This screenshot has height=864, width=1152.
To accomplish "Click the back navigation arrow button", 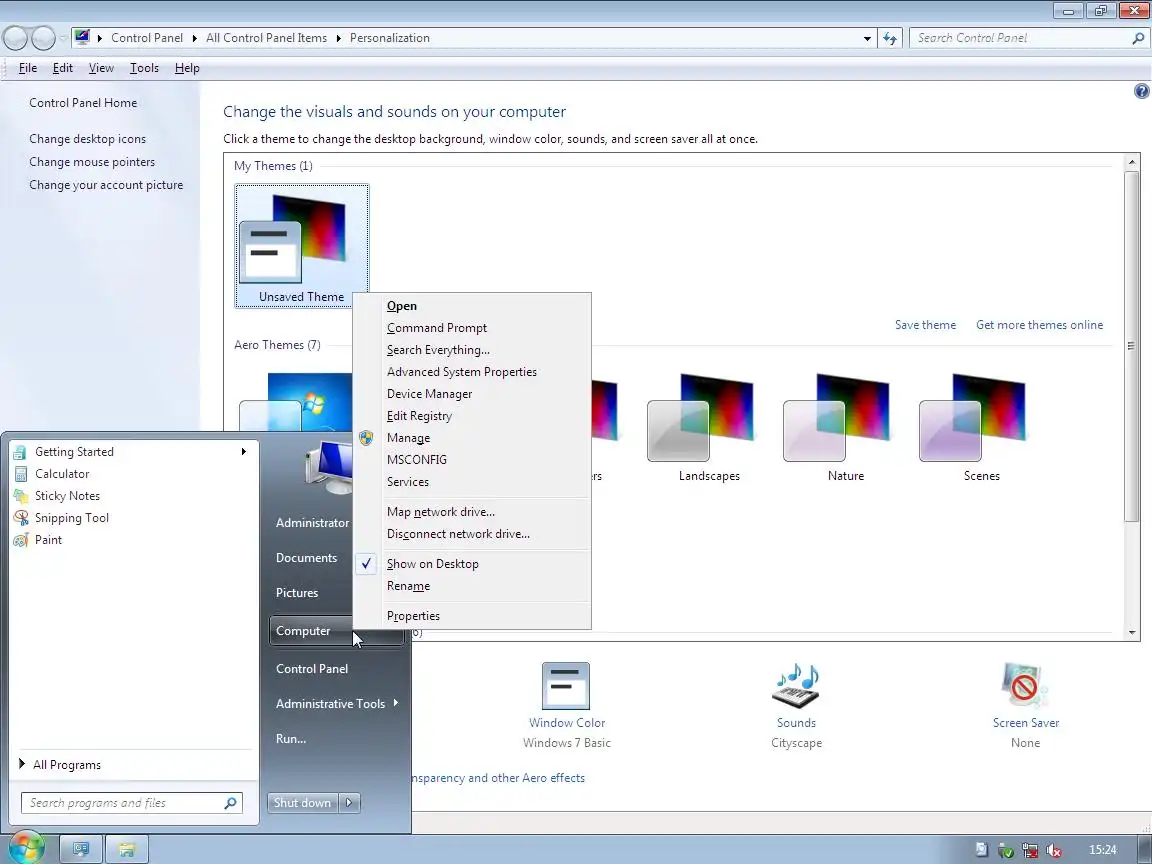I will [15, 38].
